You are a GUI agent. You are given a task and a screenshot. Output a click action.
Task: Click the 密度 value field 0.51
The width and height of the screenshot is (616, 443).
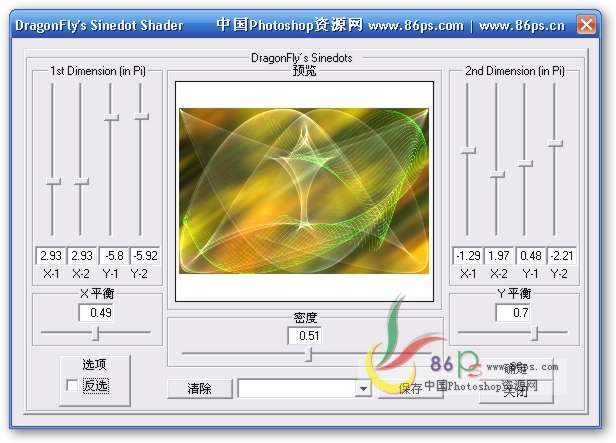[305, 335]
